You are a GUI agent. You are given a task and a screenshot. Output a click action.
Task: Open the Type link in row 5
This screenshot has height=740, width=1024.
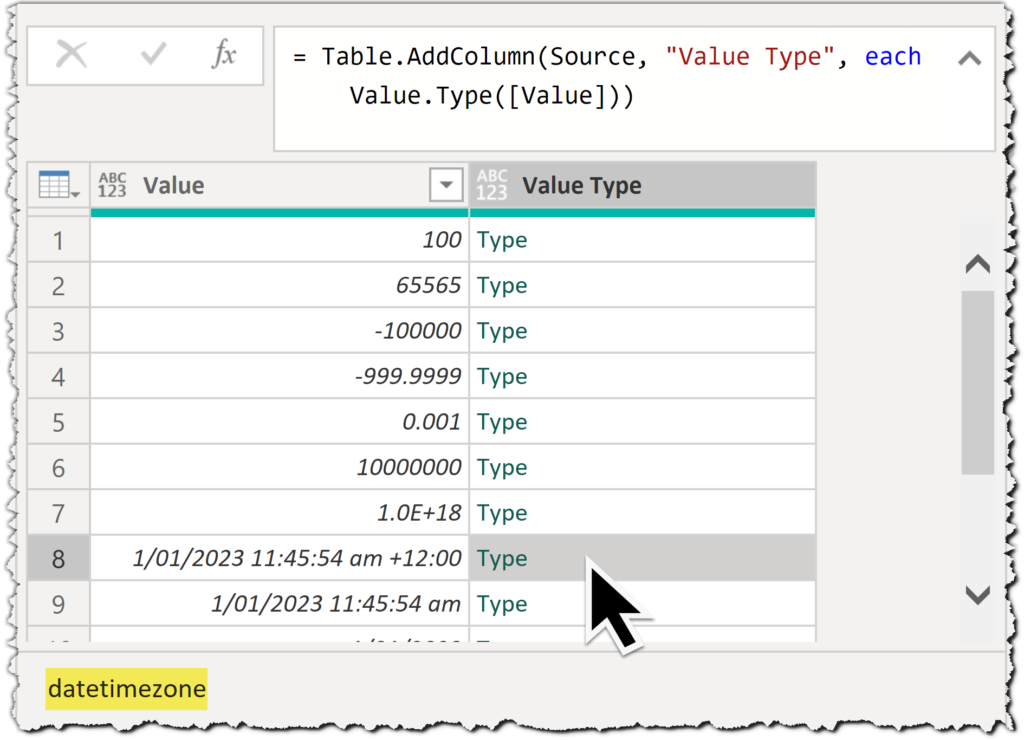pos(502,423)
